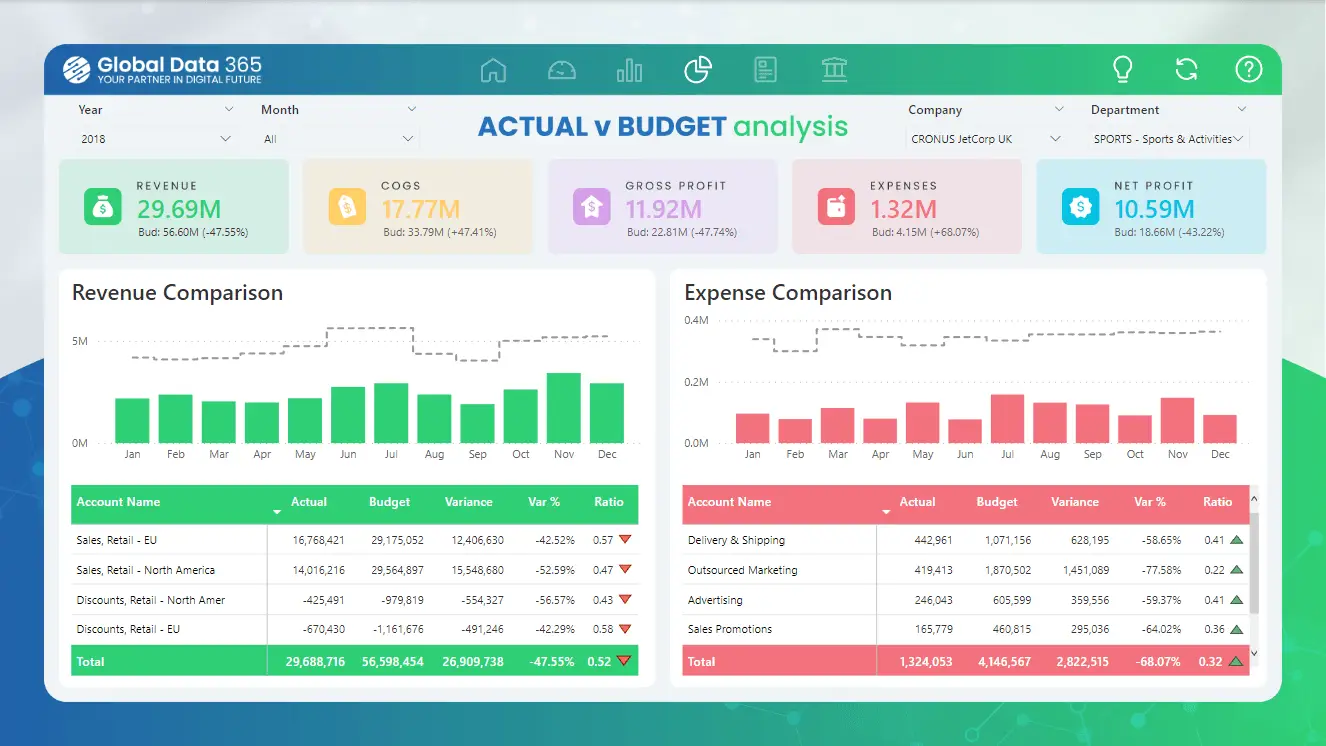Click the lightbulb insights icon
Screen dimensions: 1326x746
tap(1123, 69)
